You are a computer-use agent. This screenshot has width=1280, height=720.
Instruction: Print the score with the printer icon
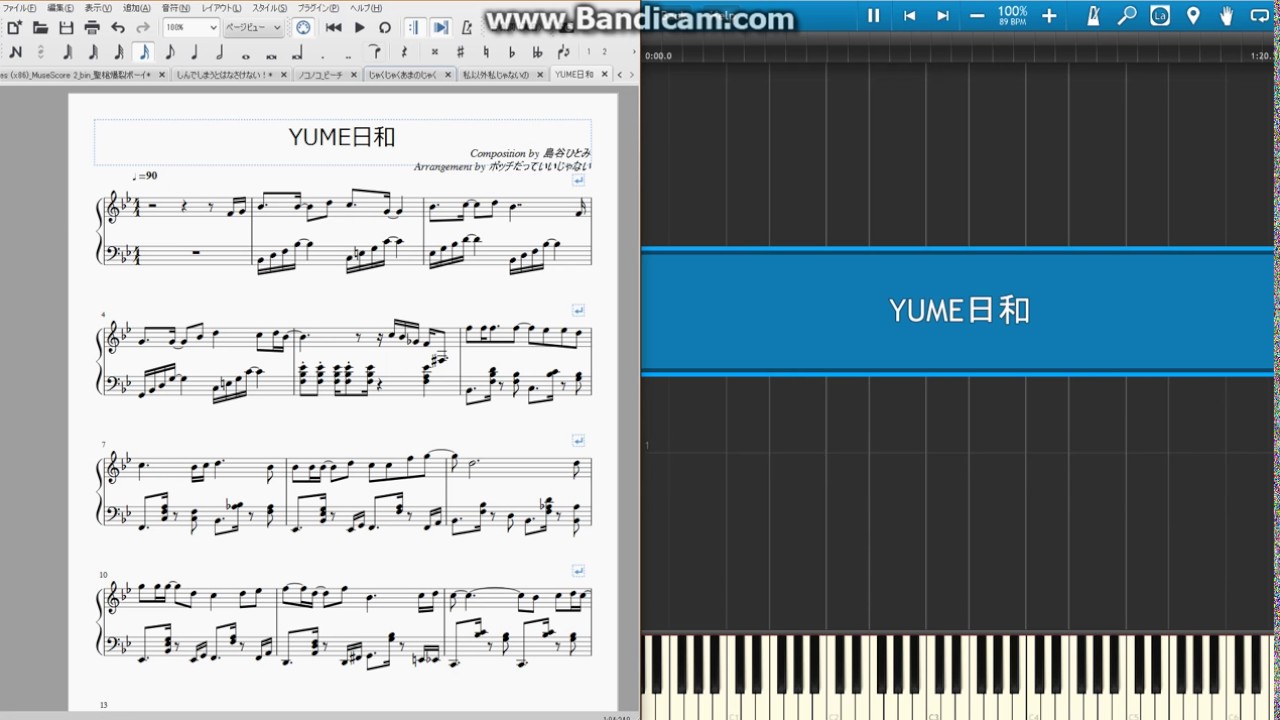click(92, 28)
